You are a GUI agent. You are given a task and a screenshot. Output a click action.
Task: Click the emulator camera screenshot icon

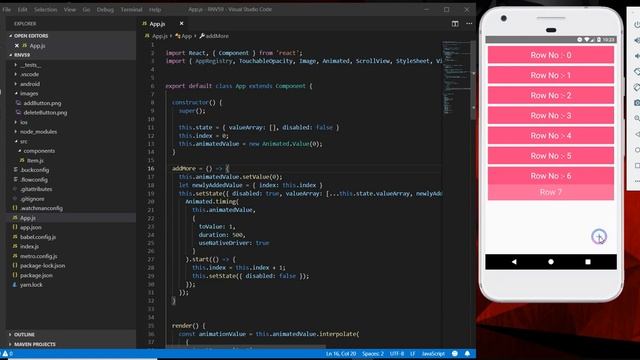[636, 103]
